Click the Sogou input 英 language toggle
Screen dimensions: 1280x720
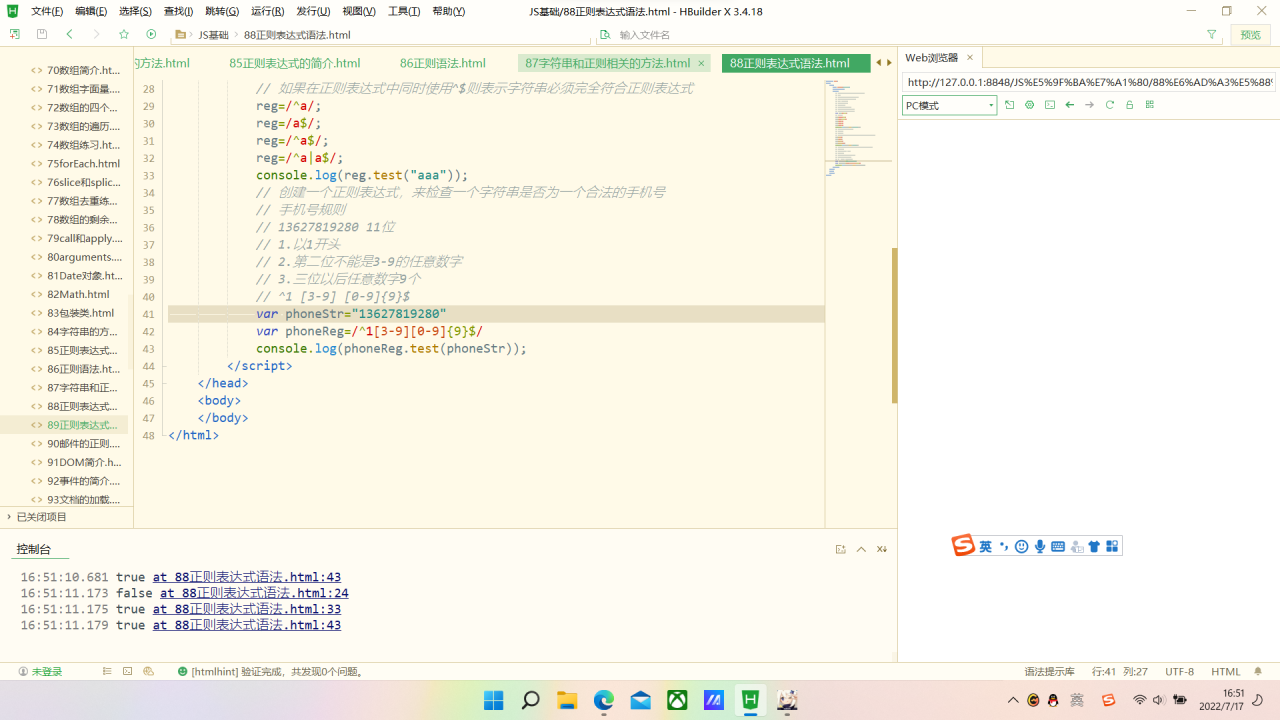point(986,546)
